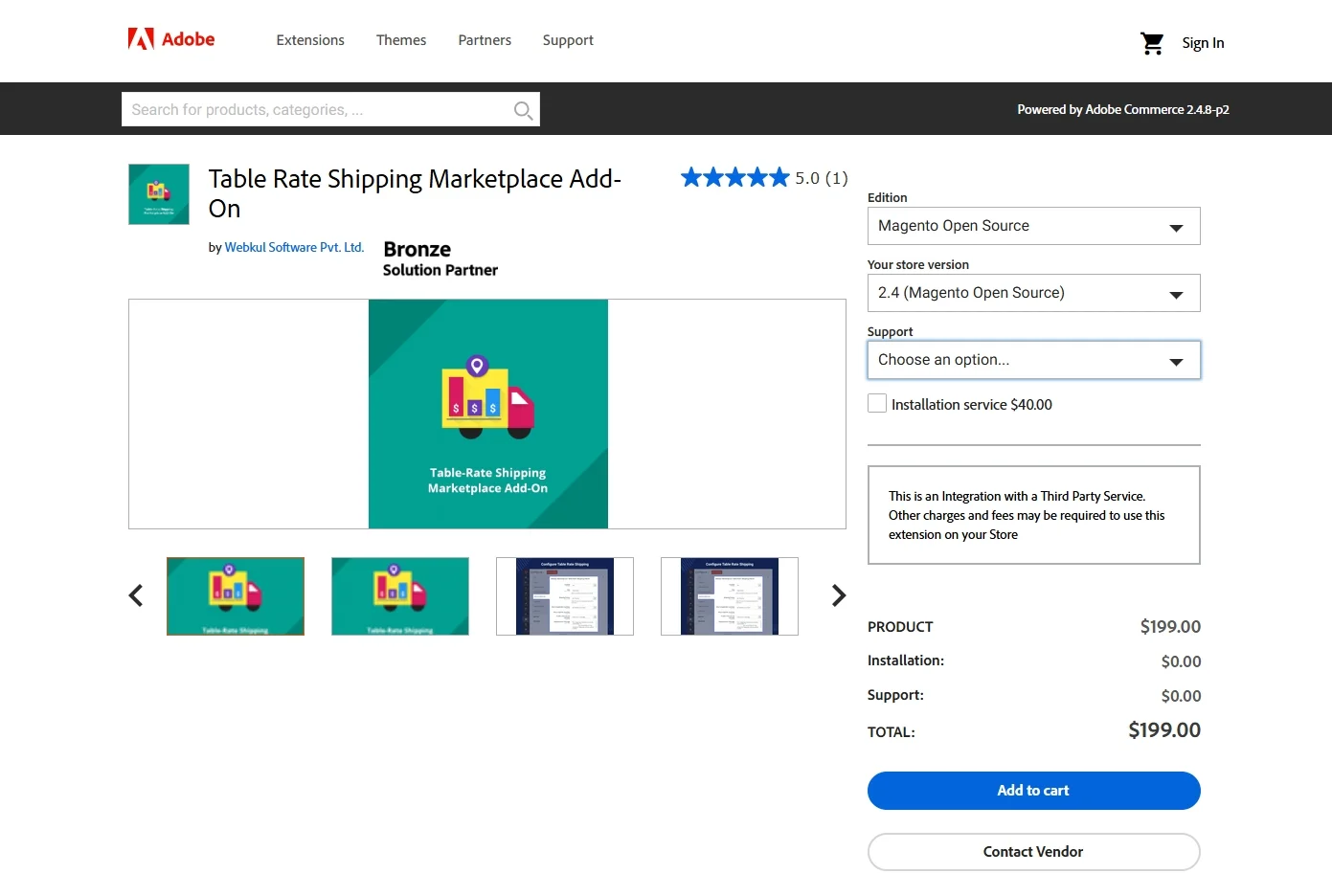This screenshot has width=1332, height=896.
Task: Open the Support options dropdown
Action: [x=1032, y=360]
